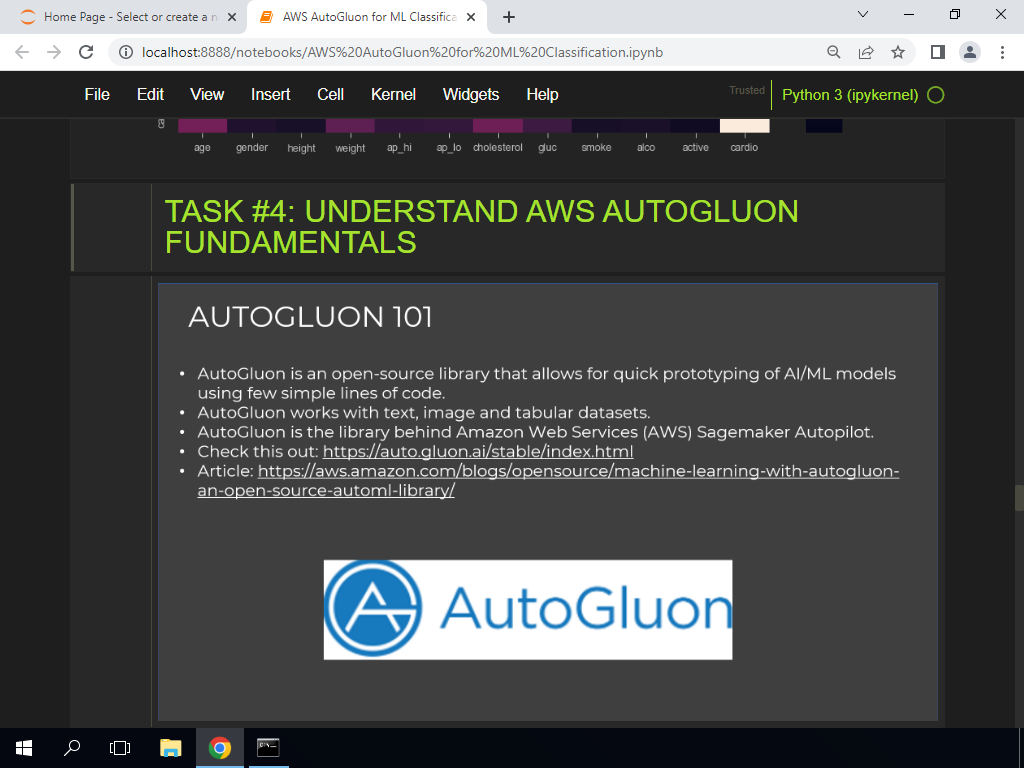Click the address bar URL field

click(402, 52)
